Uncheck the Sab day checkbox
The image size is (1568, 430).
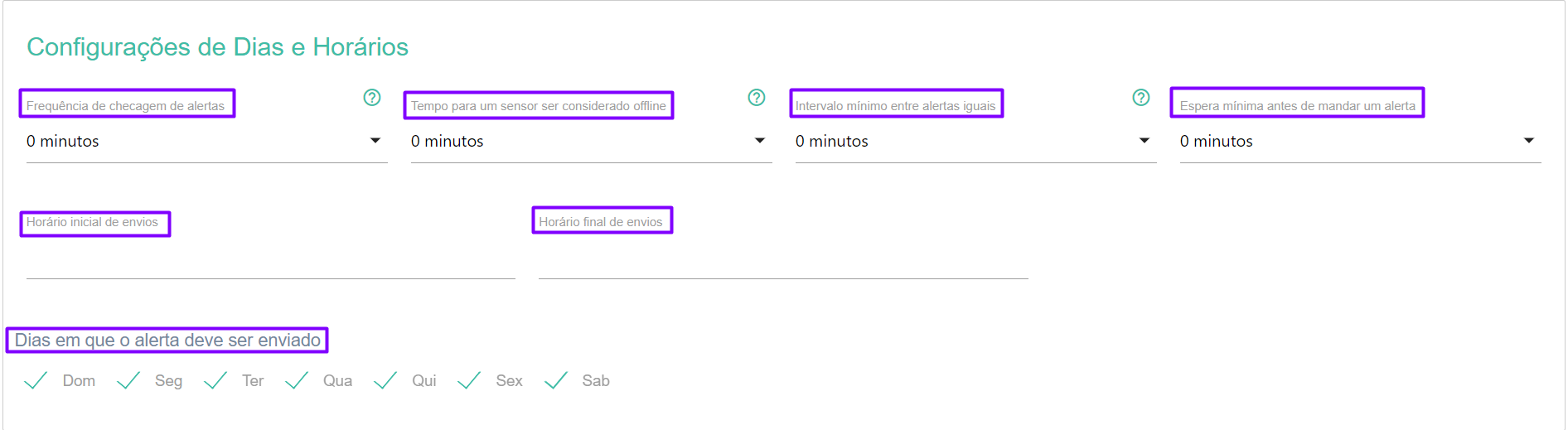click(556, 381)
